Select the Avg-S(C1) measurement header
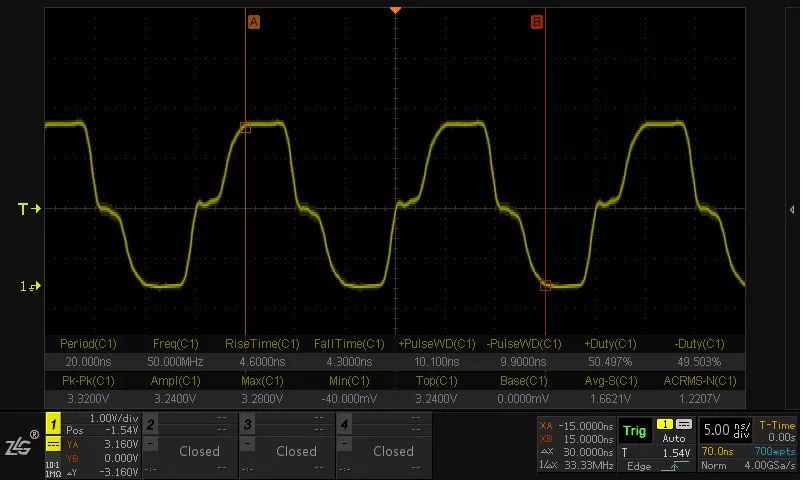Screen dimensions: 802x481 [611, 381]
